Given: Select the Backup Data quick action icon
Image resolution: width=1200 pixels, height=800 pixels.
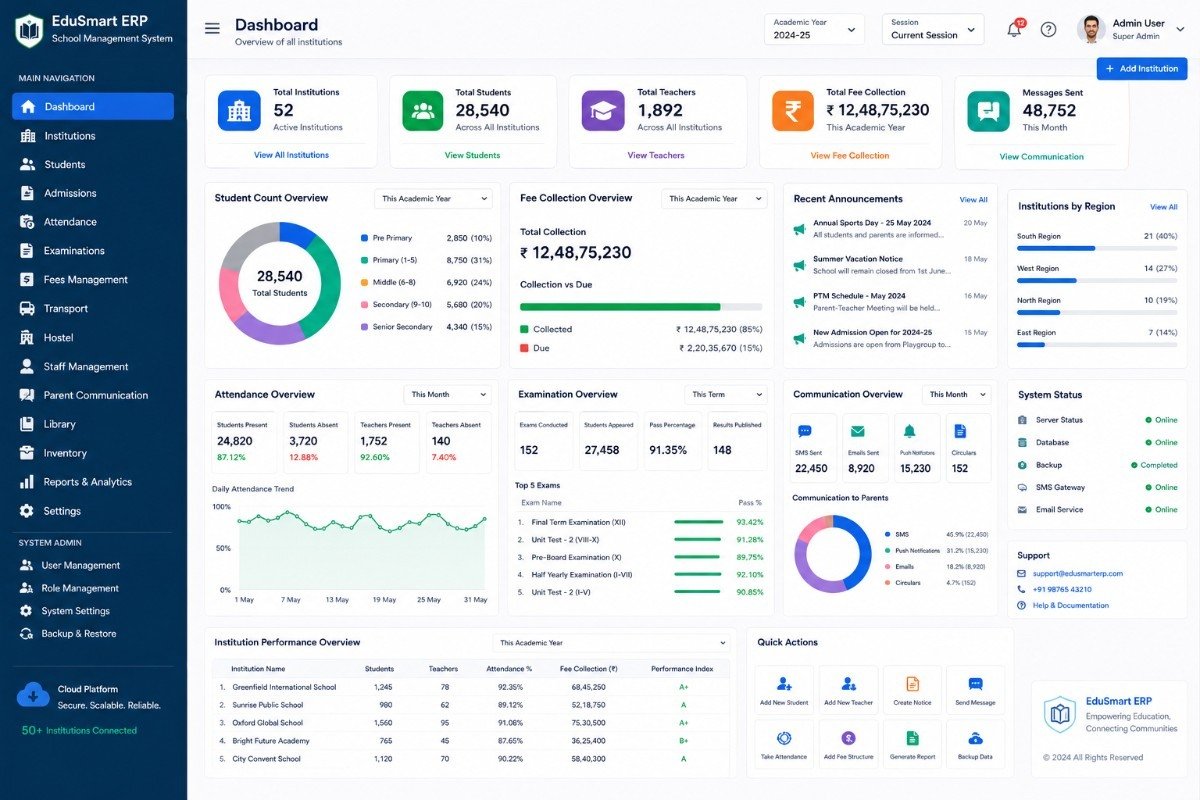Looking at the screenshot, I should coord(975,738).
